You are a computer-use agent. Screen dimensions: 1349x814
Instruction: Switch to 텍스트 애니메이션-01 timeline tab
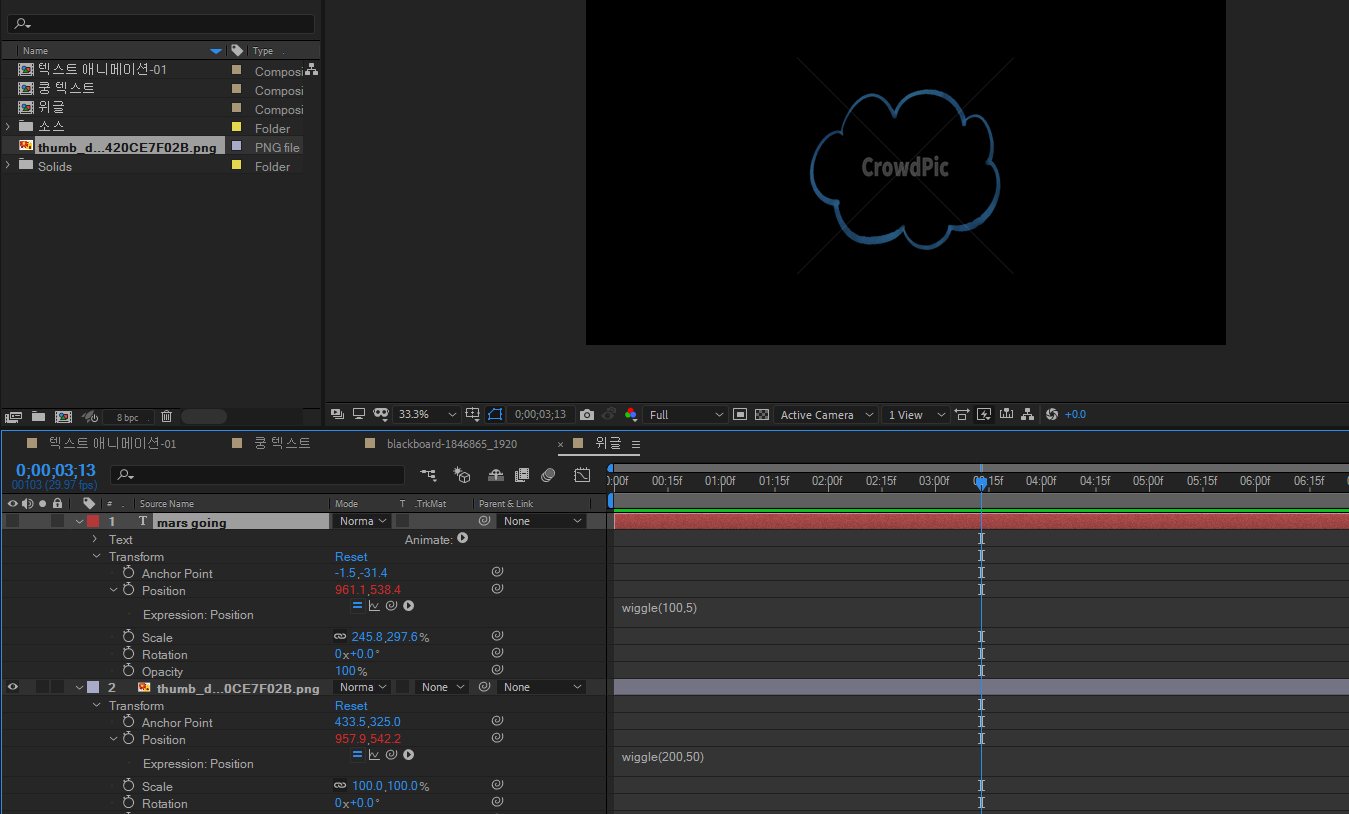point(113,443)
